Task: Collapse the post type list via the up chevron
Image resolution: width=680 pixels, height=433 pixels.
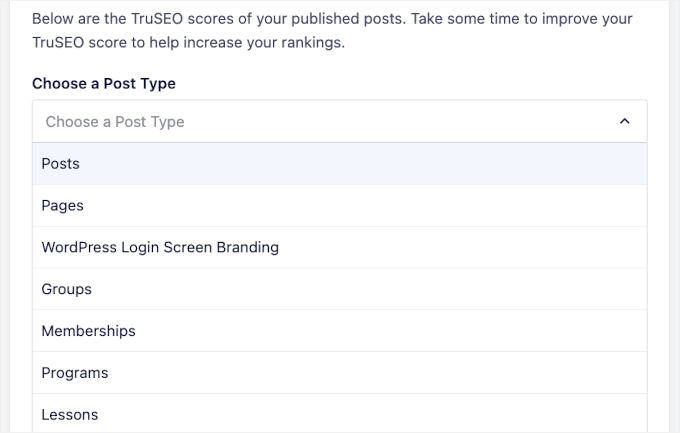Action: pos(625,122)
